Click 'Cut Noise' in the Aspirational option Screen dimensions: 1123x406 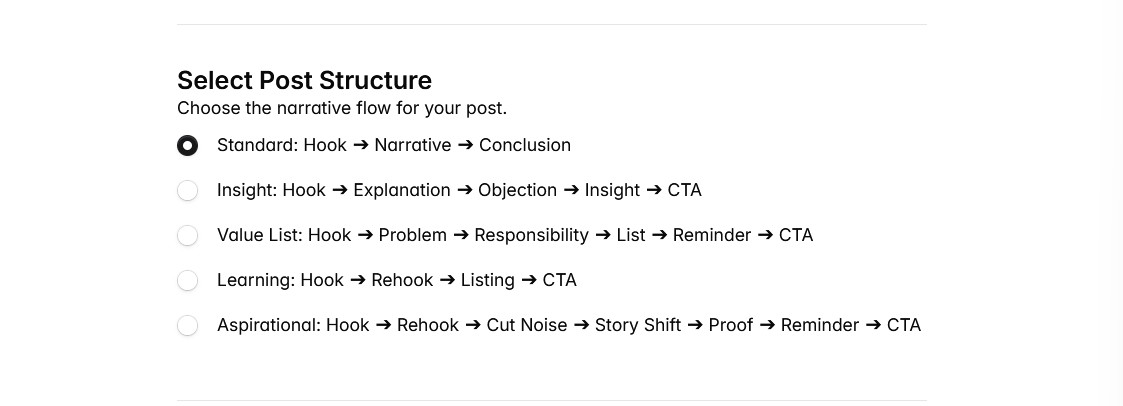coord(526,325)
